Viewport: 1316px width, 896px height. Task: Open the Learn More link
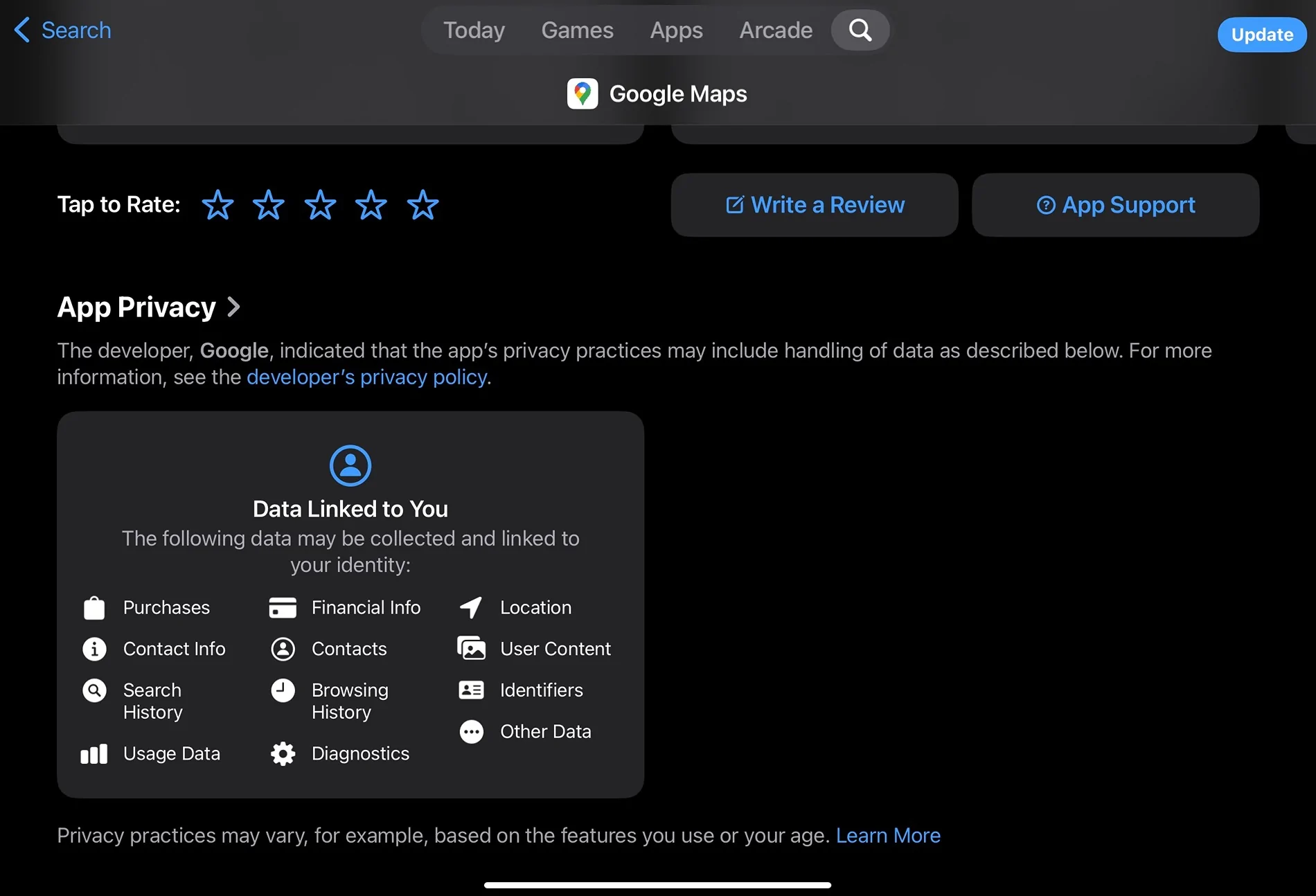click(888, 836)
